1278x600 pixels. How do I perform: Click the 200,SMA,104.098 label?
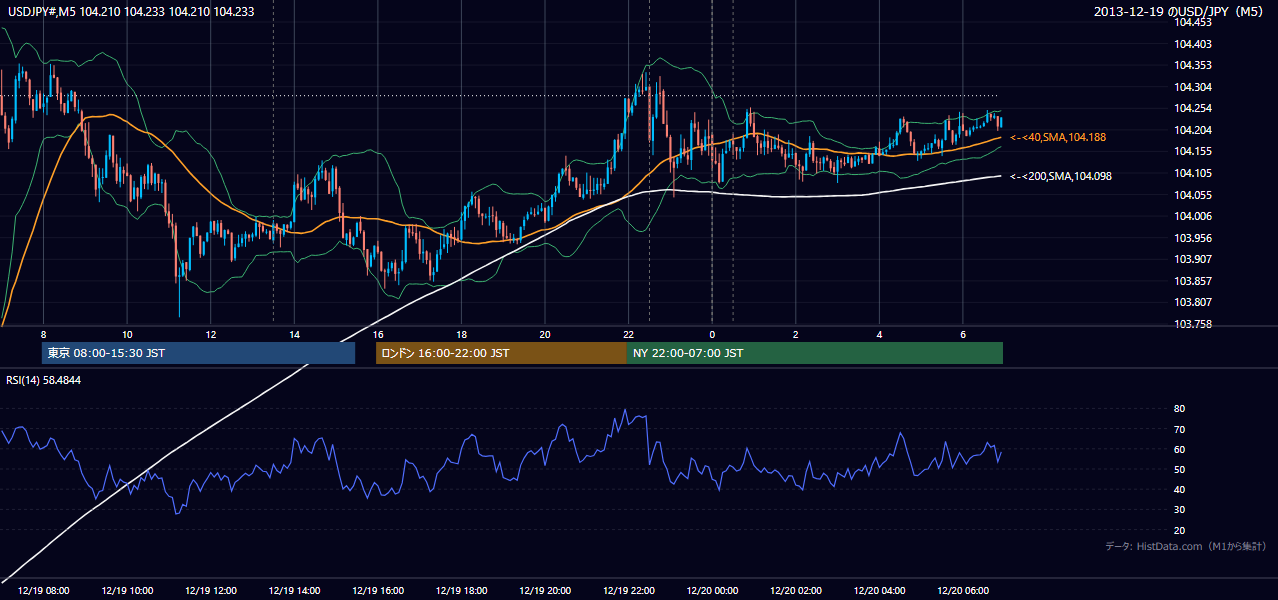[1061, 176]
